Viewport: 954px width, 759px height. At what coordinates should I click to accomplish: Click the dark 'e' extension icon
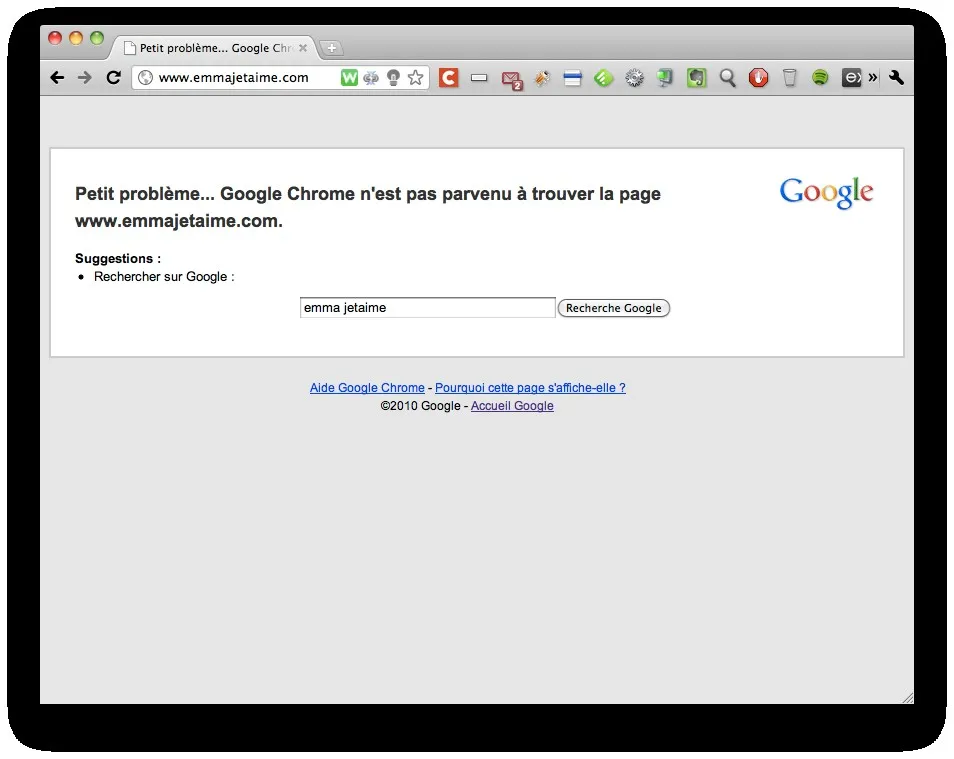[x=852, y=77]
